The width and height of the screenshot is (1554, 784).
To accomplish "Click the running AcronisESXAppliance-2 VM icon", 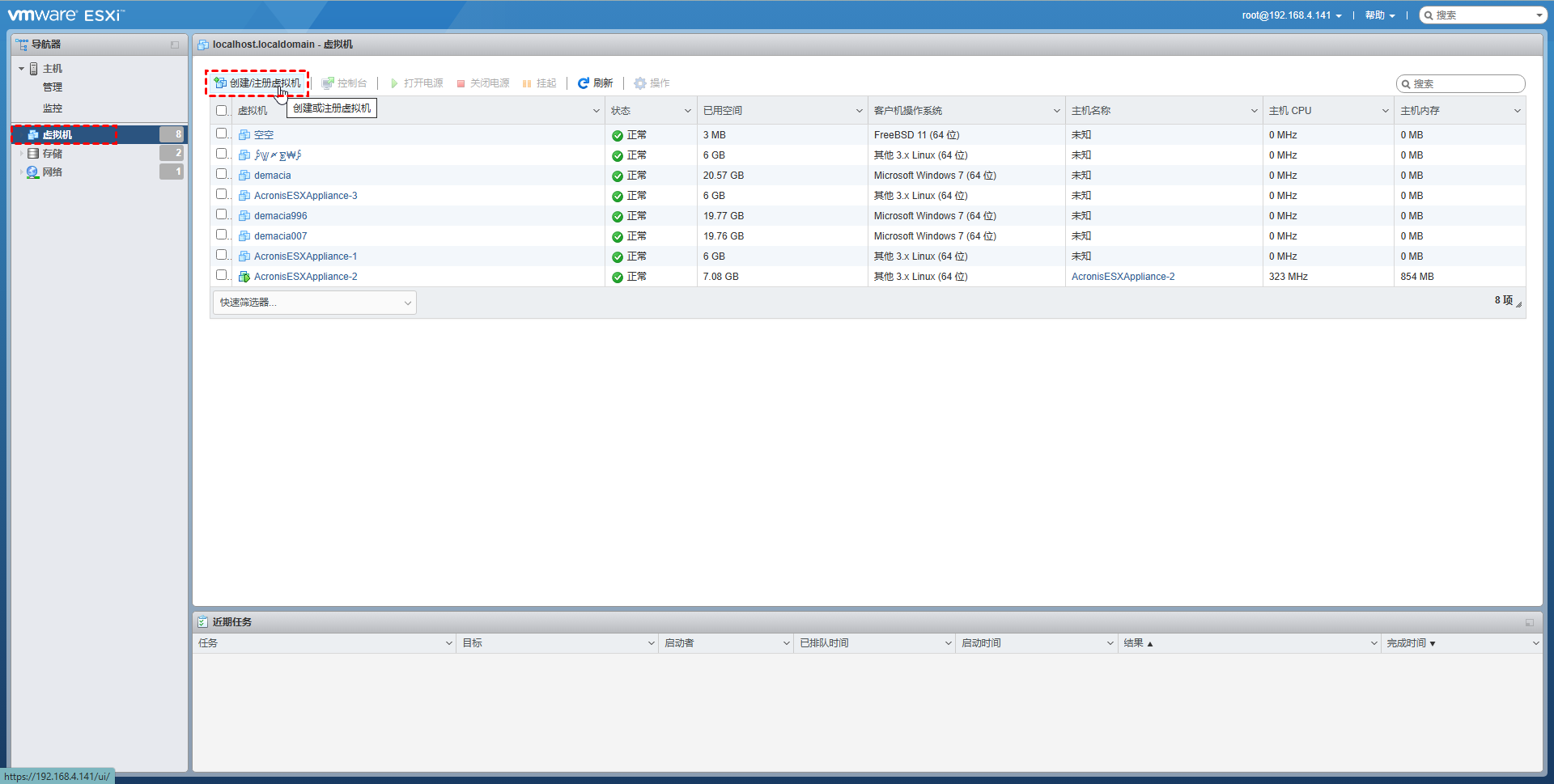I will click(x=244, y=277).
